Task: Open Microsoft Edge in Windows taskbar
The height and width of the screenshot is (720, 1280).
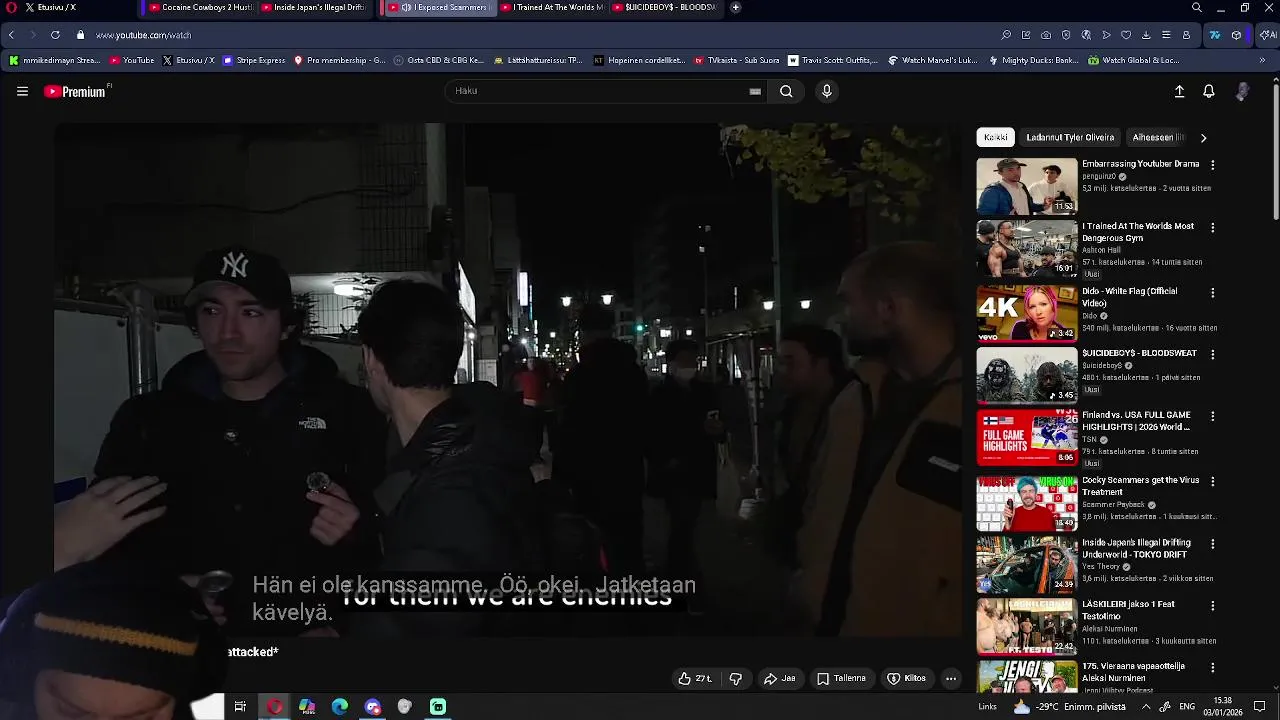Action: tap(340, 707)
